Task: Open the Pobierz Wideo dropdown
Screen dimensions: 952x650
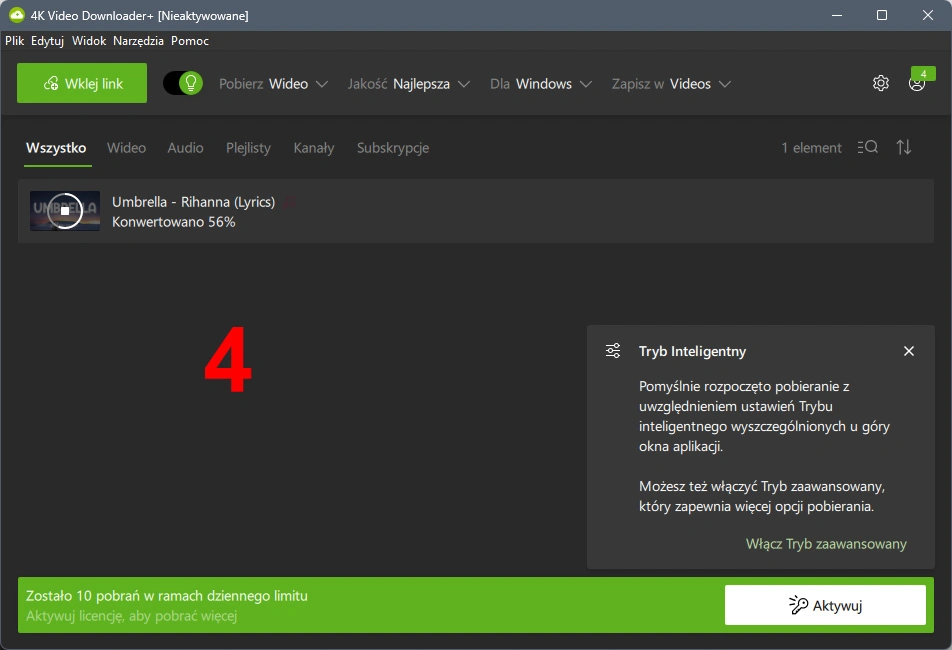Action: [x=273, y=84]
